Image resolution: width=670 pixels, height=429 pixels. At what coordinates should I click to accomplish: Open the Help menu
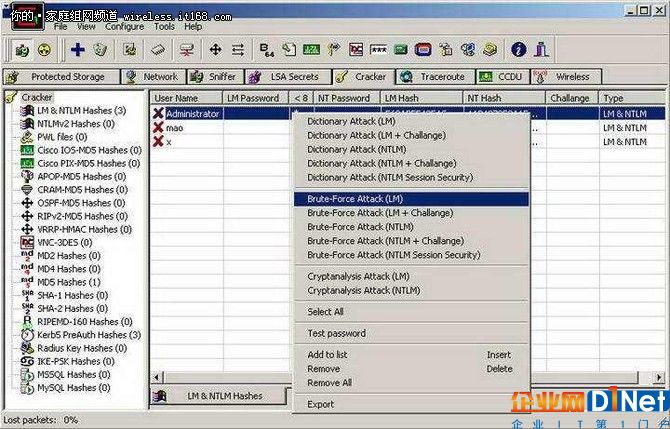click(193, 26)
